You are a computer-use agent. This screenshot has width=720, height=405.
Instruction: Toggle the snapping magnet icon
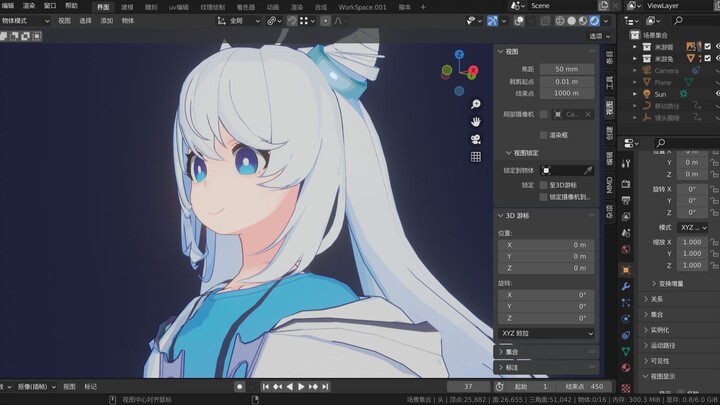click(292, 21)
